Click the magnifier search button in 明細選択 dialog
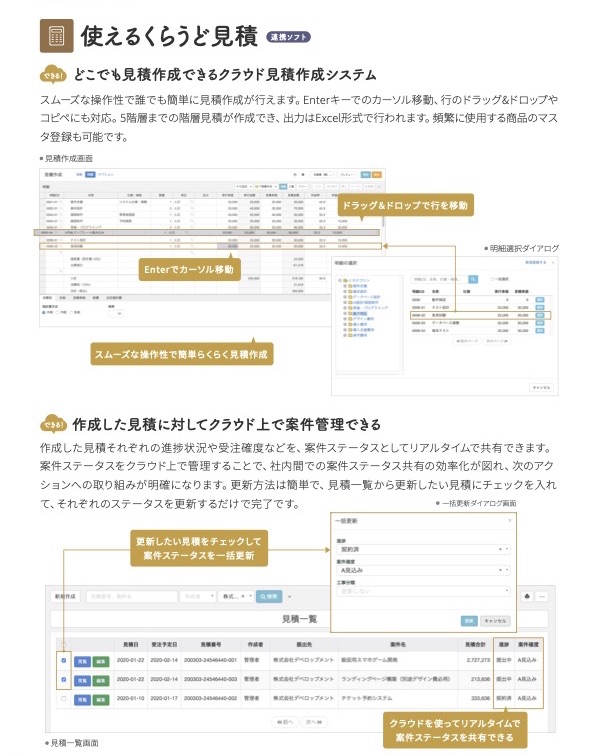The image size is (595, 756). (473, 279)
